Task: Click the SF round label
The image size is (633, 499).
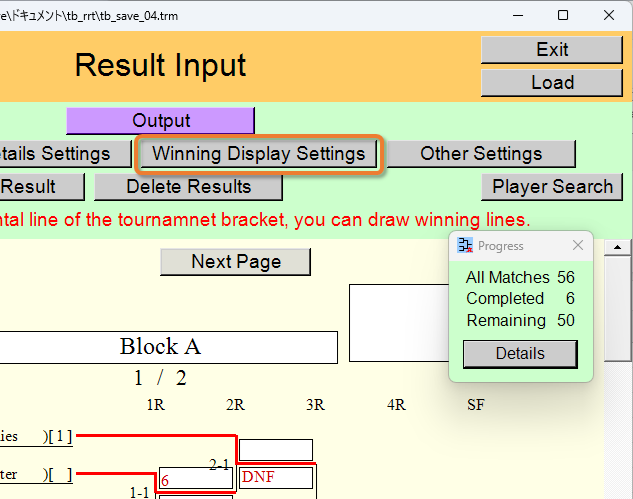Action: pos(476,405)
